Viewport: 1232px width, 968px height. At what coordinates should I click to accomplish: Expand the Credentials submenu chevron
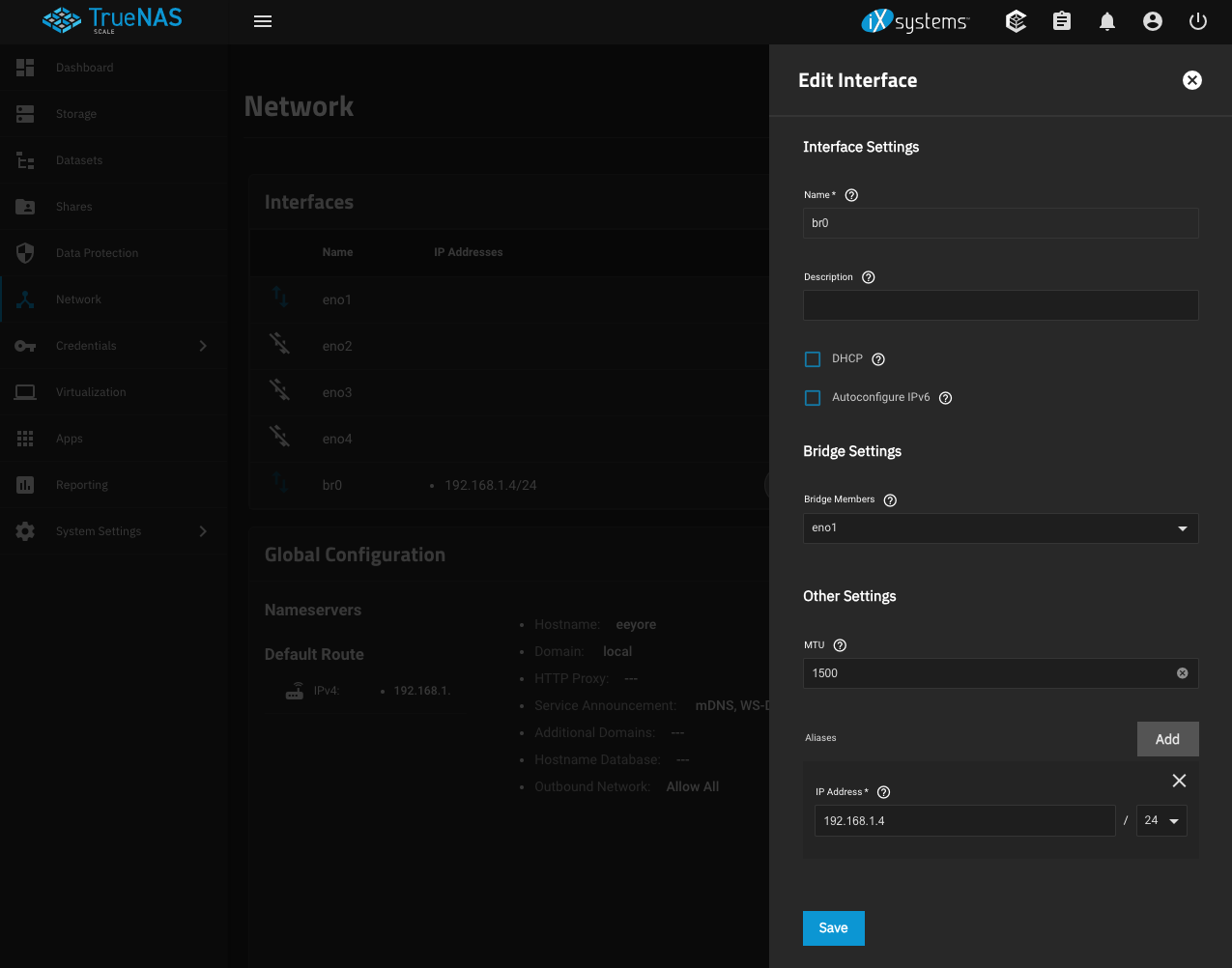pos(203,346)
